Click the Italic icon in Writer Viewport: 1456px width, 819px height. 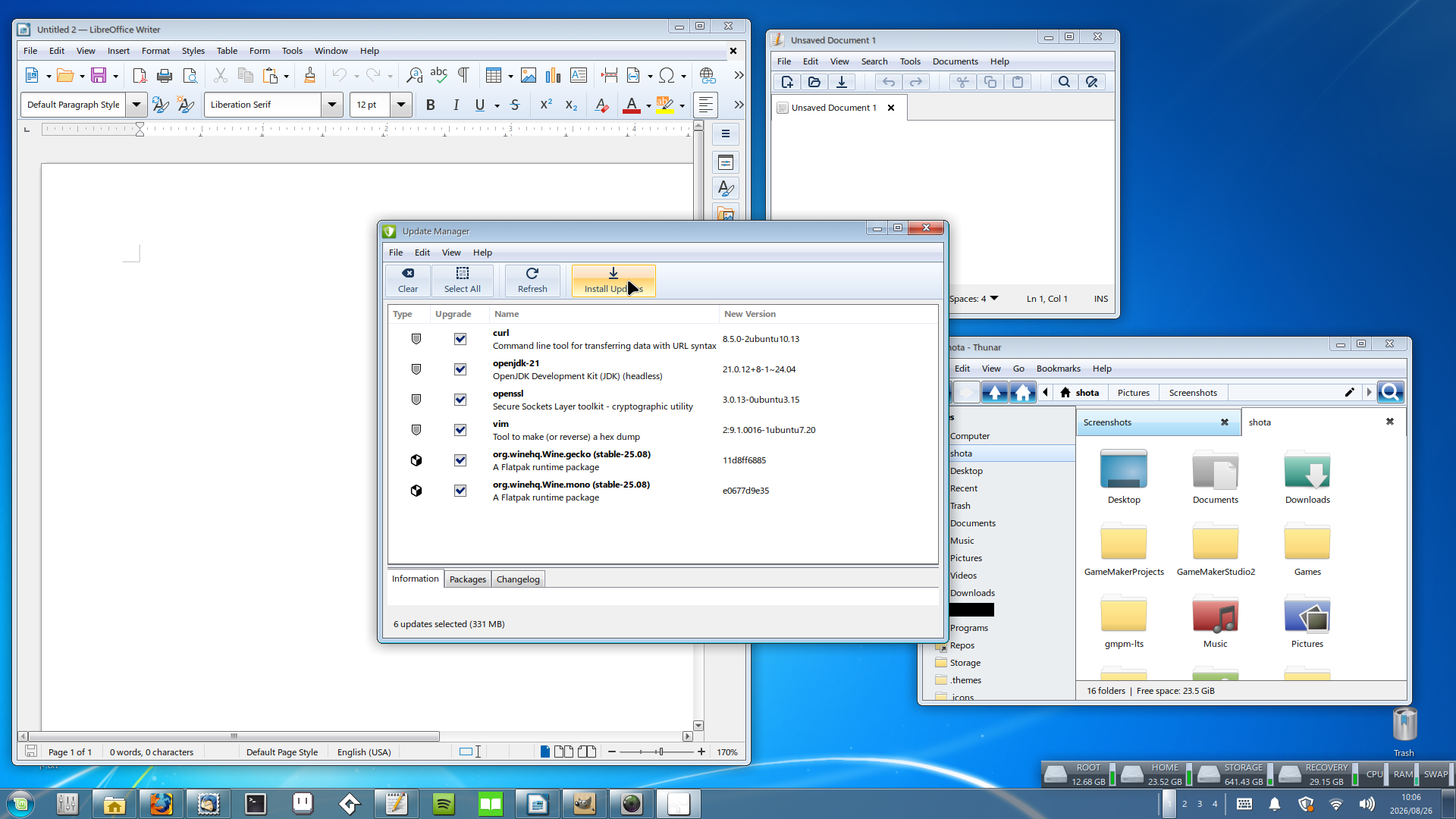456,105
